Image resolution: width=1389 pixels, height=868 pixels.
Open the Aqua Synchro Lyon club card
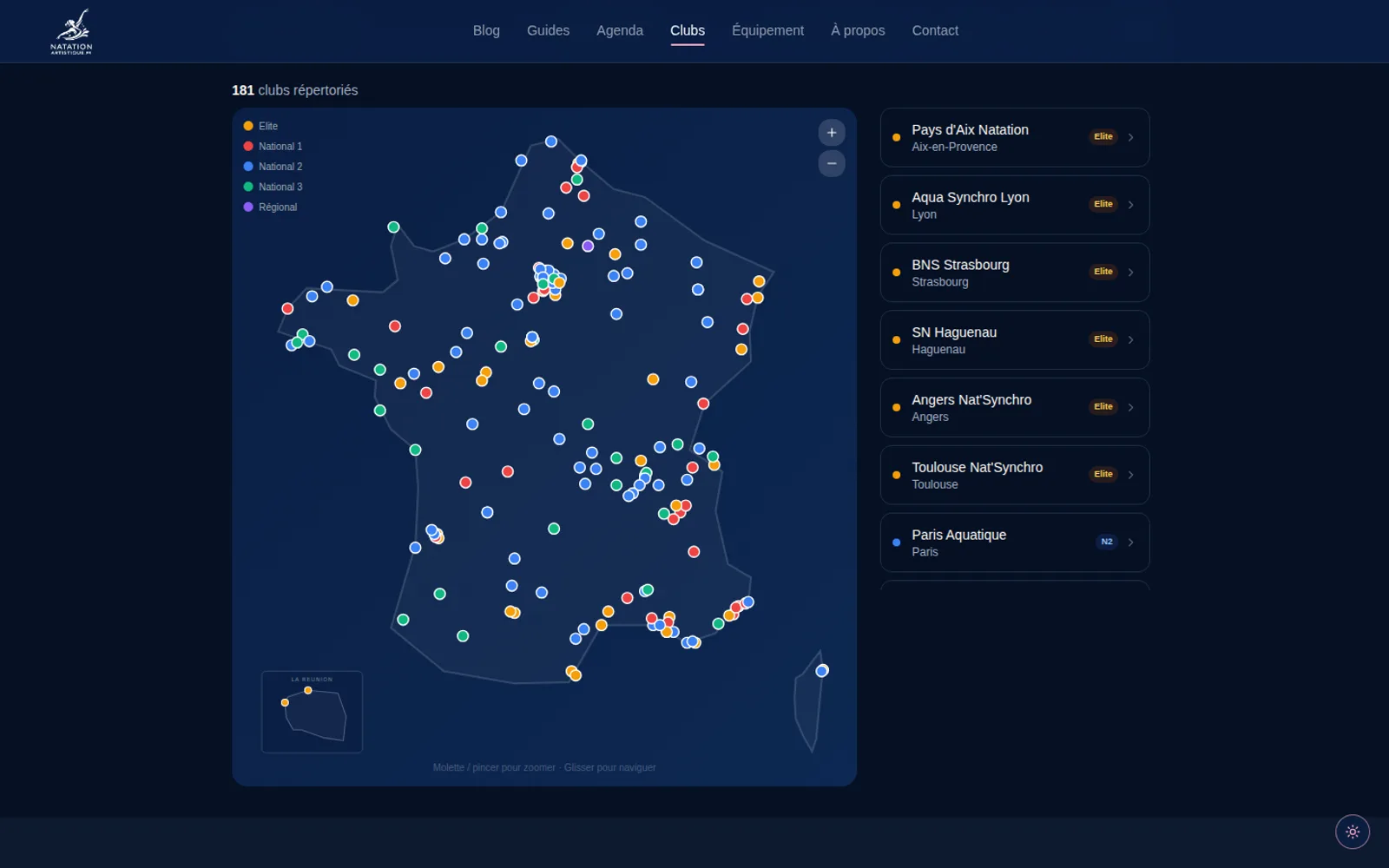pyautogui.click(x=1015, y=205)
